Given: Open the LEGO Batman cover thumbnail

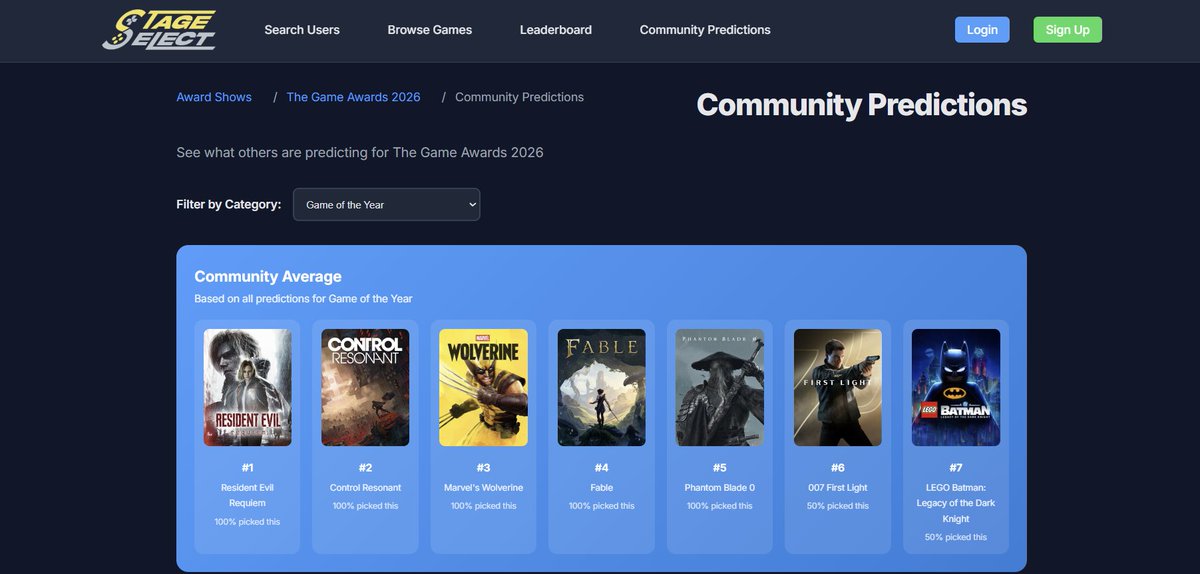Looking at the screenshot, I should pos(956,387).
